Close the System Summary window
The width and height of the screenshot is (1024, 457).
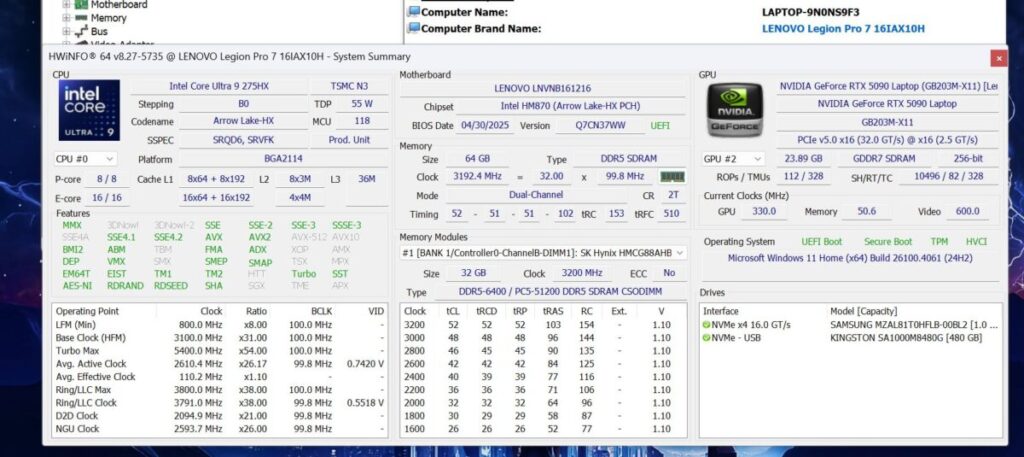(998, 57)
